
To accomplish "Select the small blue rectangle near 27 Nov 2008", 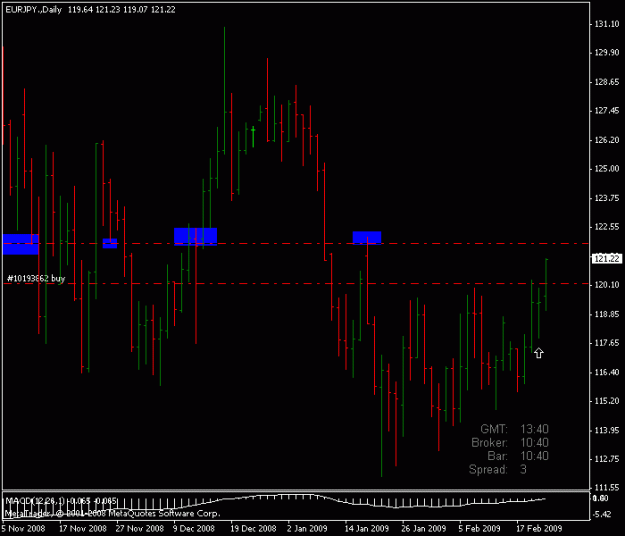I will (110, 243).
